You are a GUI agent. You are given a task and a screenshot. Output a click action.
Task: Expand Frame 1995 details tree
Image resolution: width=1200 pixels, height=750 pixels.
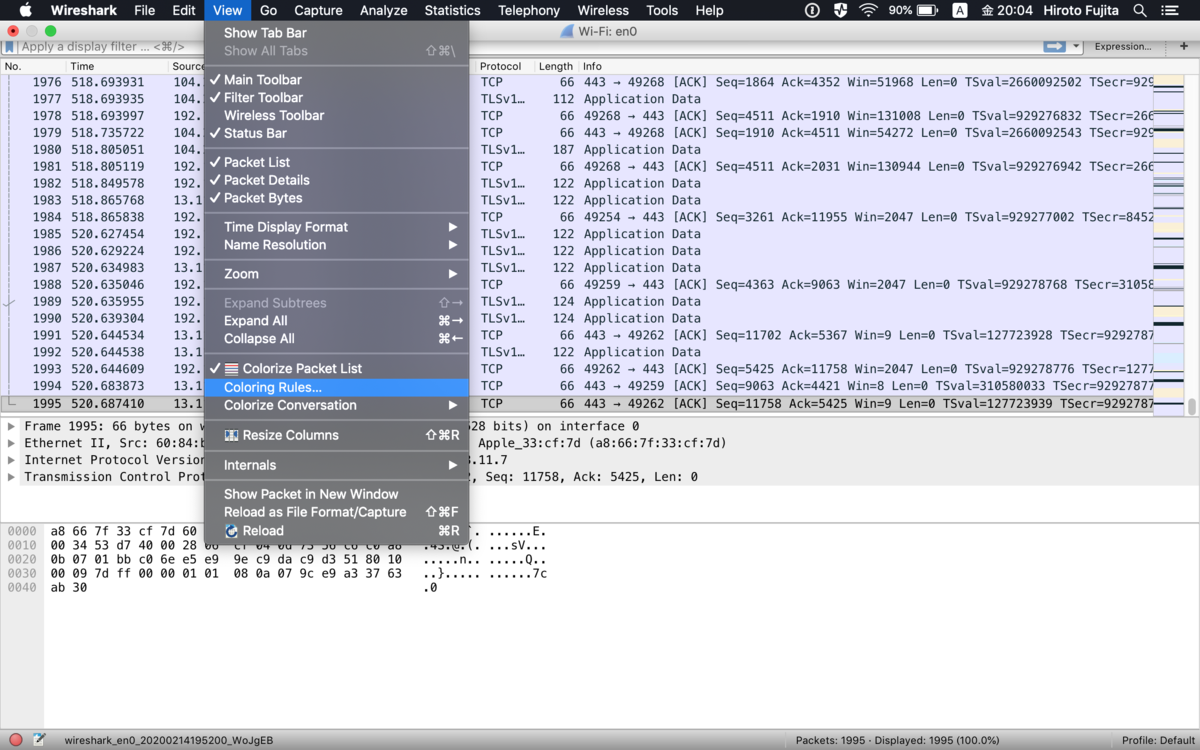coord(11,426)
